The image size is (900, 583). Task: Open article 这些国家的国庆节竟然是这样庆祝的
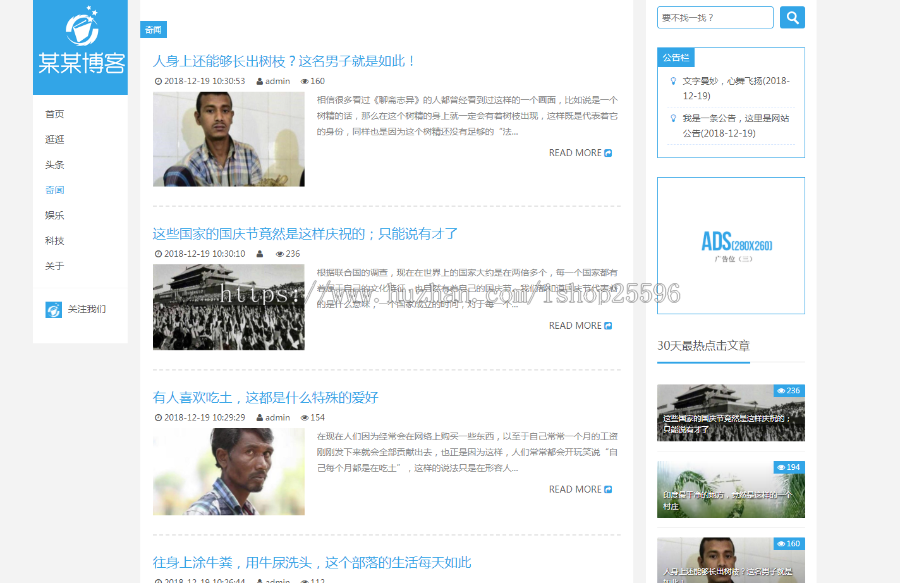305,234
